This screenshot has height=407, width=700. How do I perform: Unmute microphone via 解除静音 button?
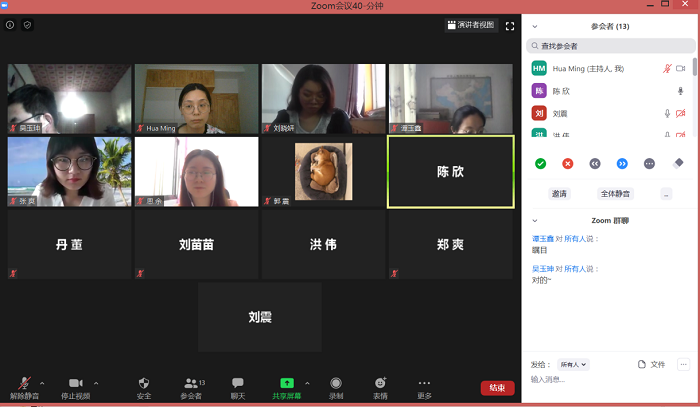pyautogui.click(x=25, y=384)
